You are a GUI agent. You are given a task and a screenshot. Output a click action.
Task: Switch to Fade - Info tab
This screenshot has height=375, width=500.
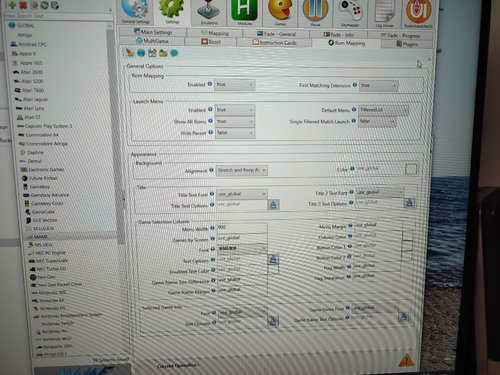(338, 35)
